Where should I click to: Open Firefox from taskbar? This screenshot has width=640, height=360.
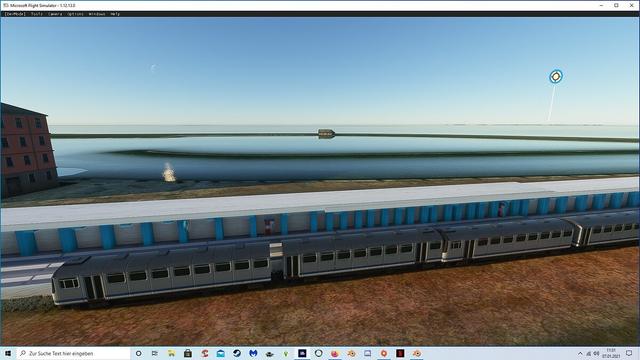click(335, 353)
